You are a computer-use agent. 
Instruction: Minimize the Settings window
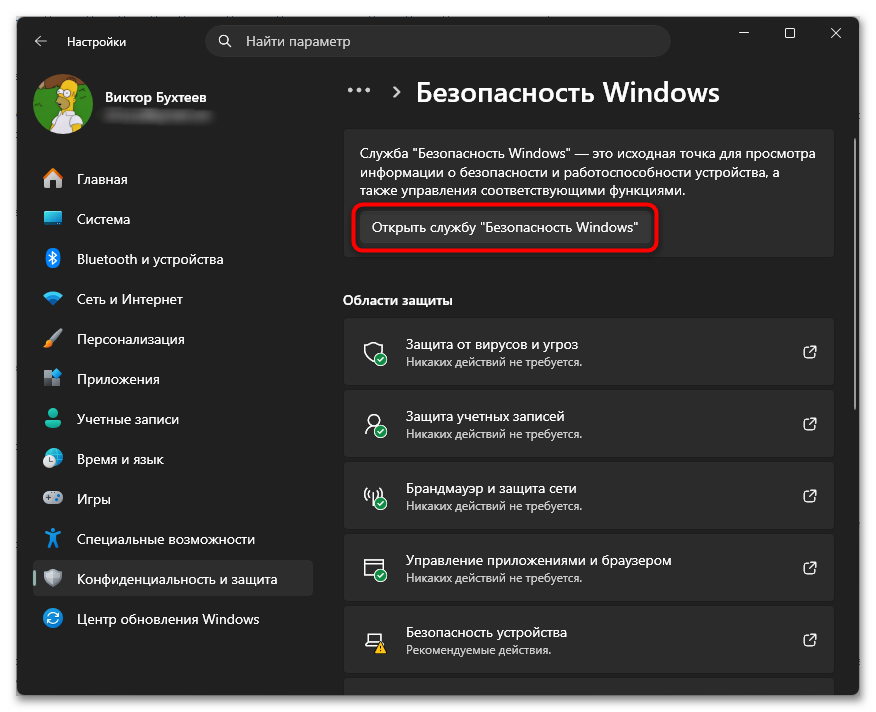point(744,33)
